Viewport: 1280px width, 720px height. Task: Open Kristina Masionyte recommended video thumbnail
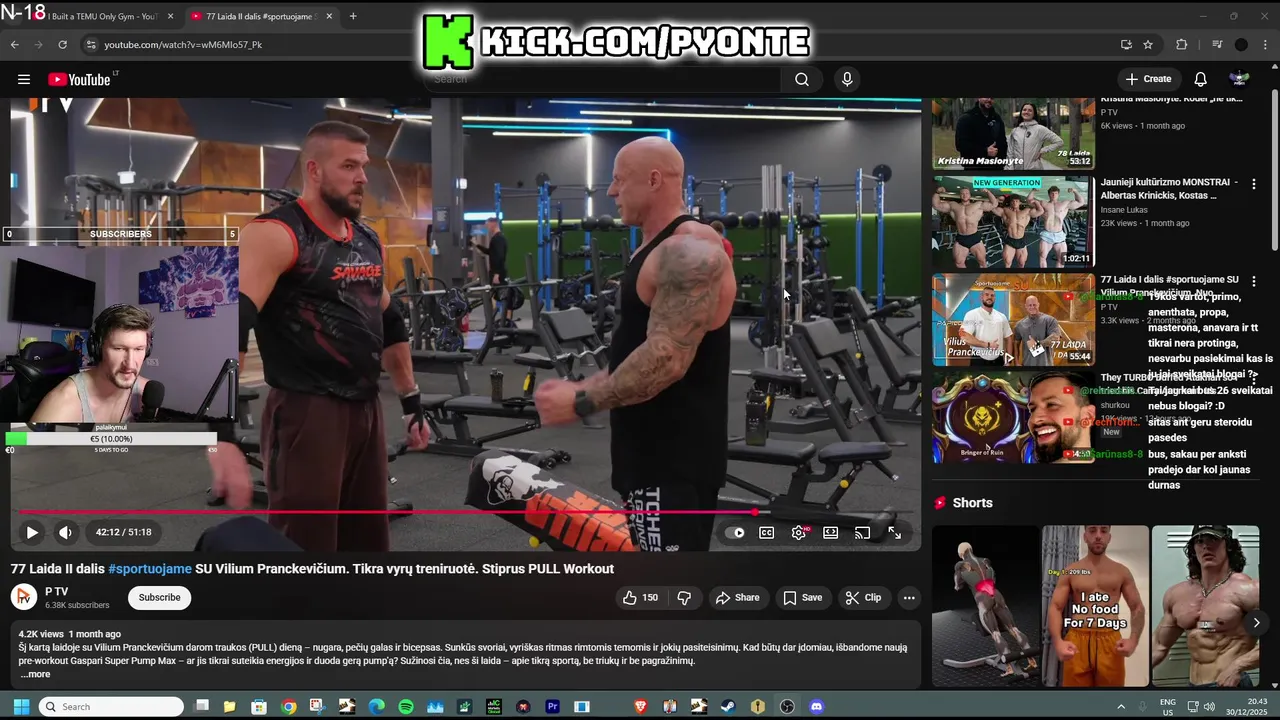(x=1013, y=133)
